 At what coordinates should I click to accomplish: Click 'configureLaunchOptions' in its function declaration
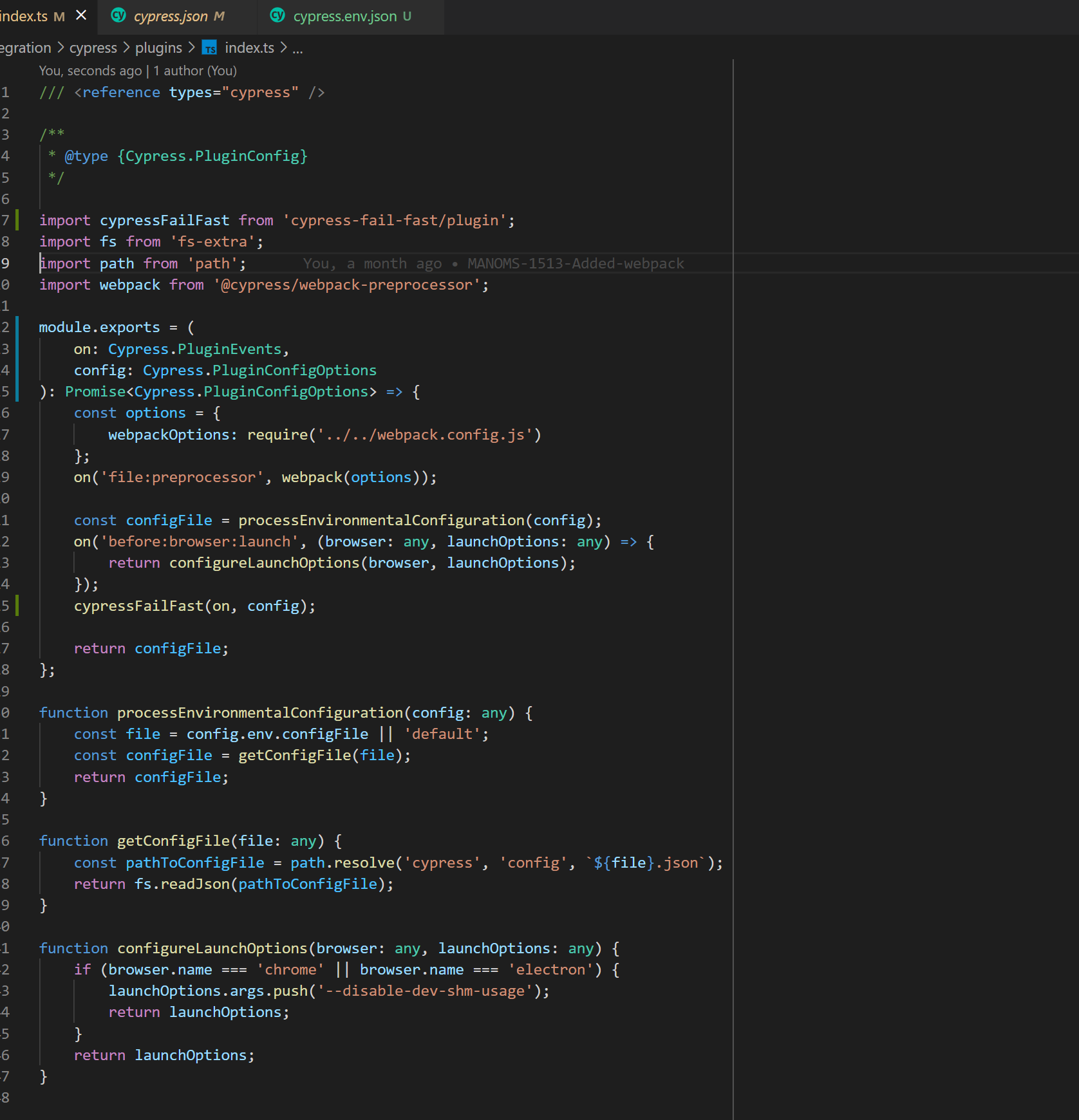pyautogui.click(x=212, y=949)
